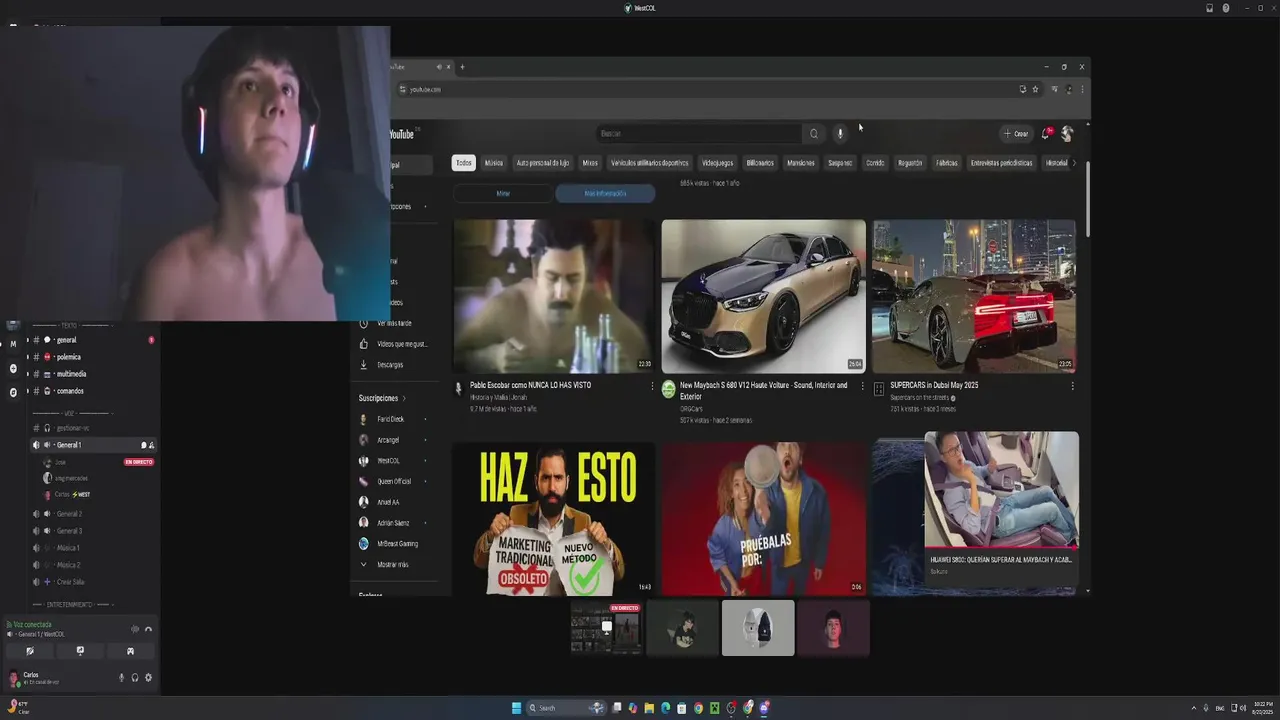Bookmark page with the star icon
The height and width of the screenshot is (720, 1280).
(x=1035, y=89)
